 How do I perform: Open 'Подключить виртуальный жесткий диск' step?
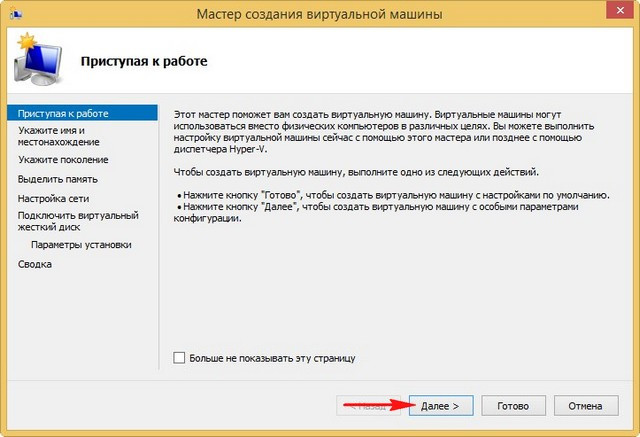78,221
